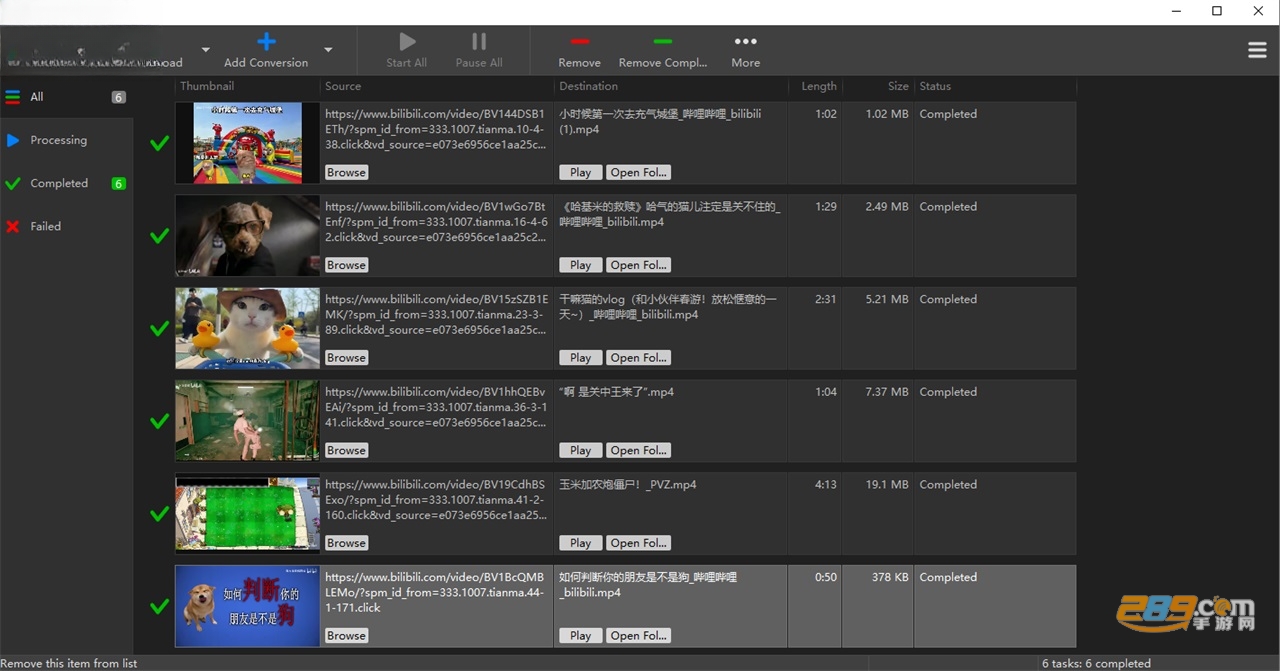1280x671 pixels.
Task: Select the bouncy castle video thumbnail
Action: click(x=248, y=143)
